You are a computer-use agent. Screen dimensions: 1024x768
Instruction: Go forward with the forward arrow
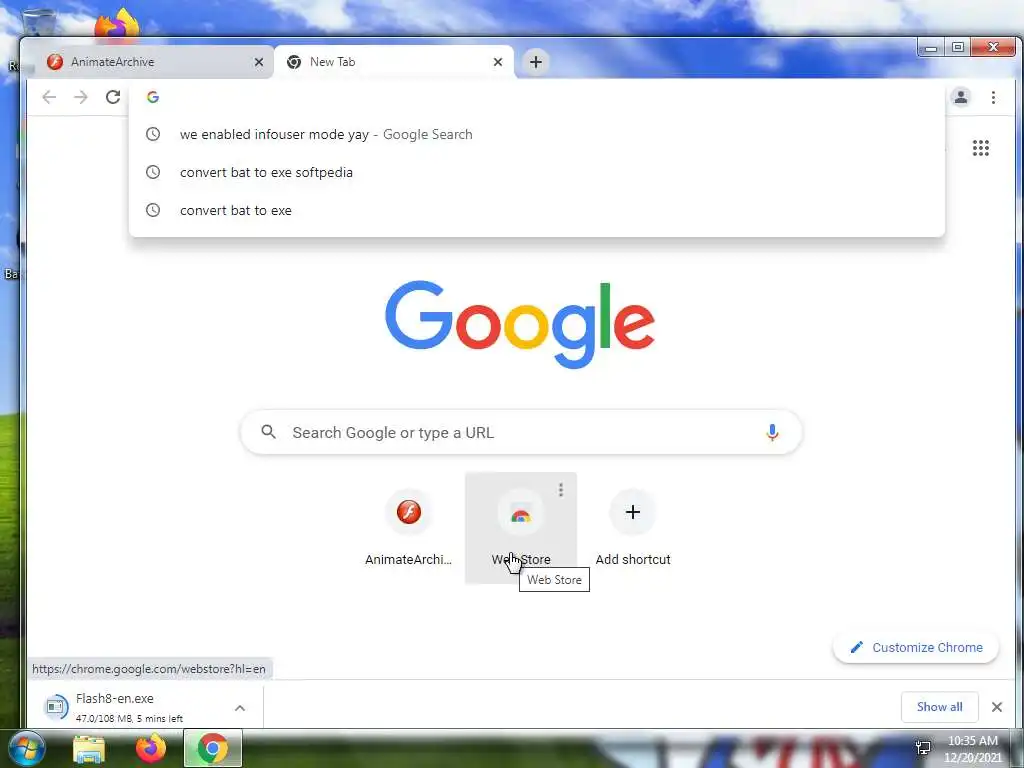(x=81, y=97)
